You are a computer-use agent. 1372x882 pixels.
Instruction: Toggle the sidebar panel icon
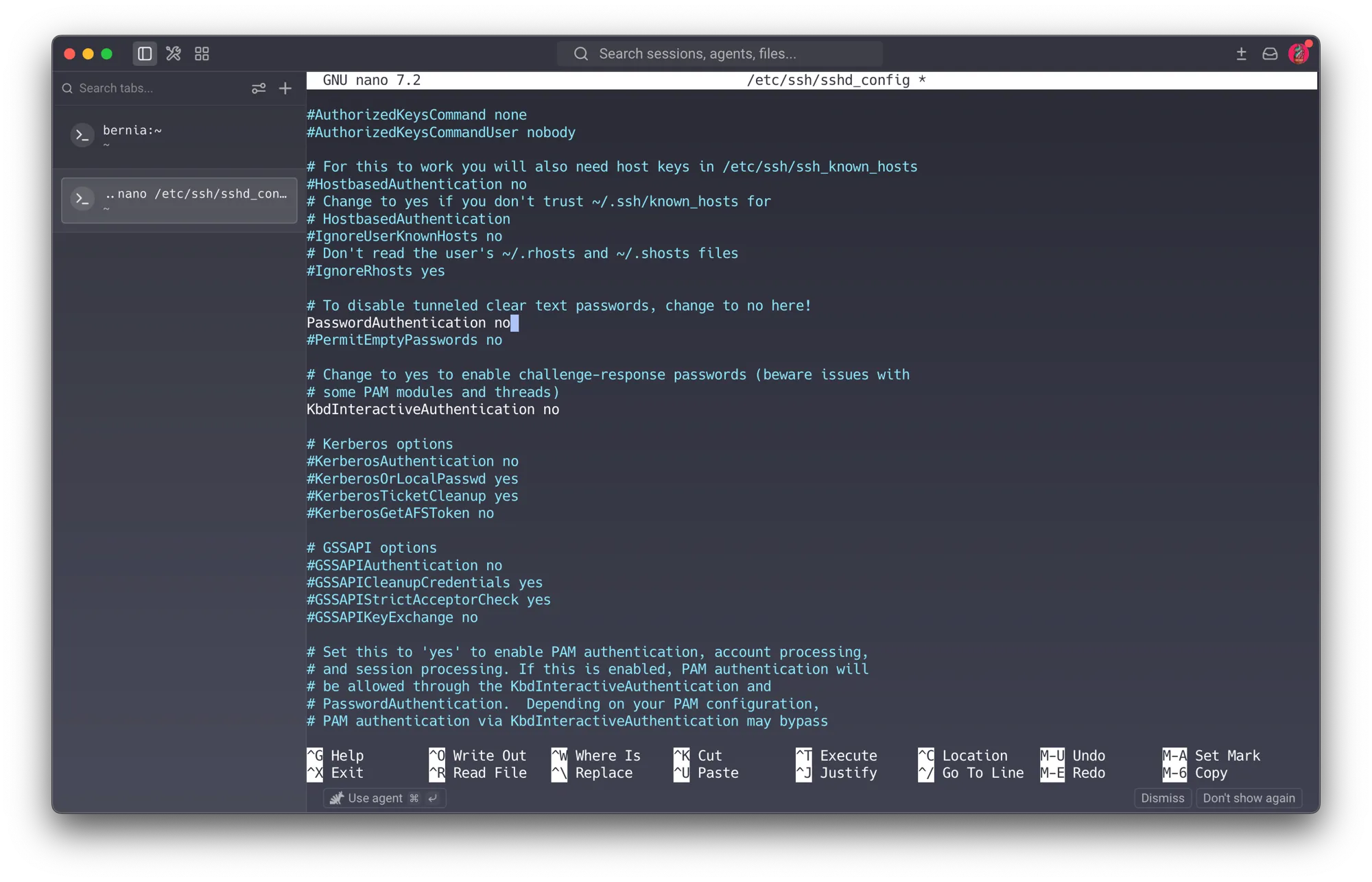pyautogui.click(x=145, y=53)
